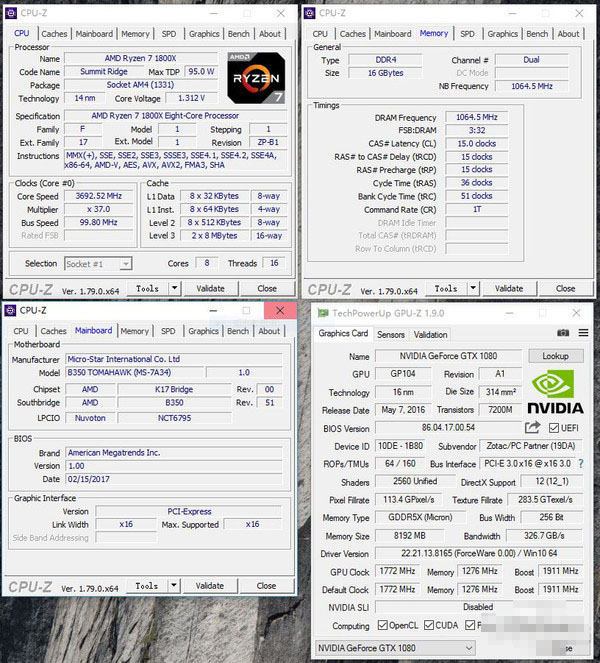Click the GPU-Z BIOS Version 86.04.17.00.54 field
The width and height of the screenshot is (600, 663).
point(448,427)
